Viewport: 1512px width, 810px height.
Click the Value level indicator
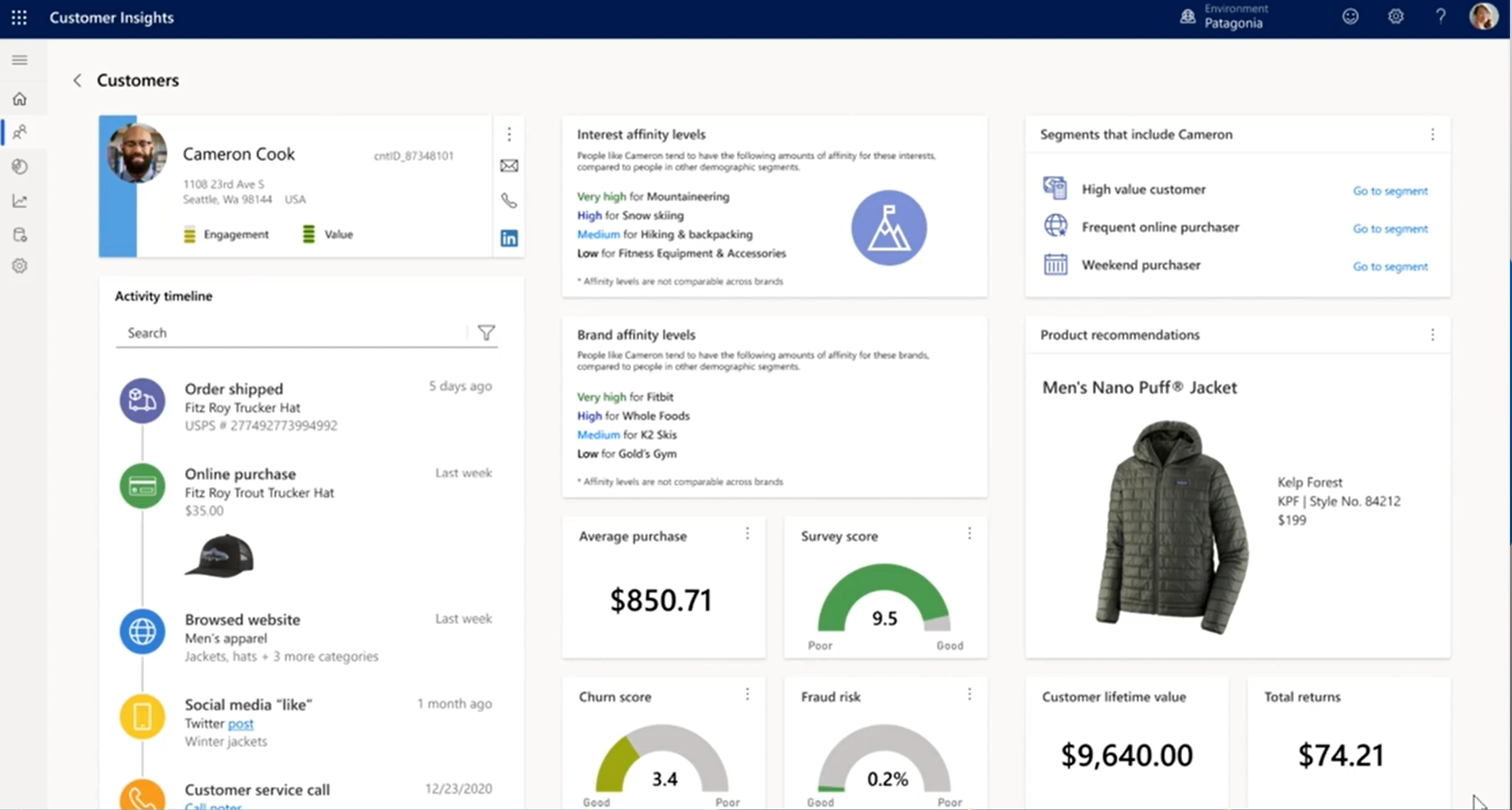pos(328,234)
